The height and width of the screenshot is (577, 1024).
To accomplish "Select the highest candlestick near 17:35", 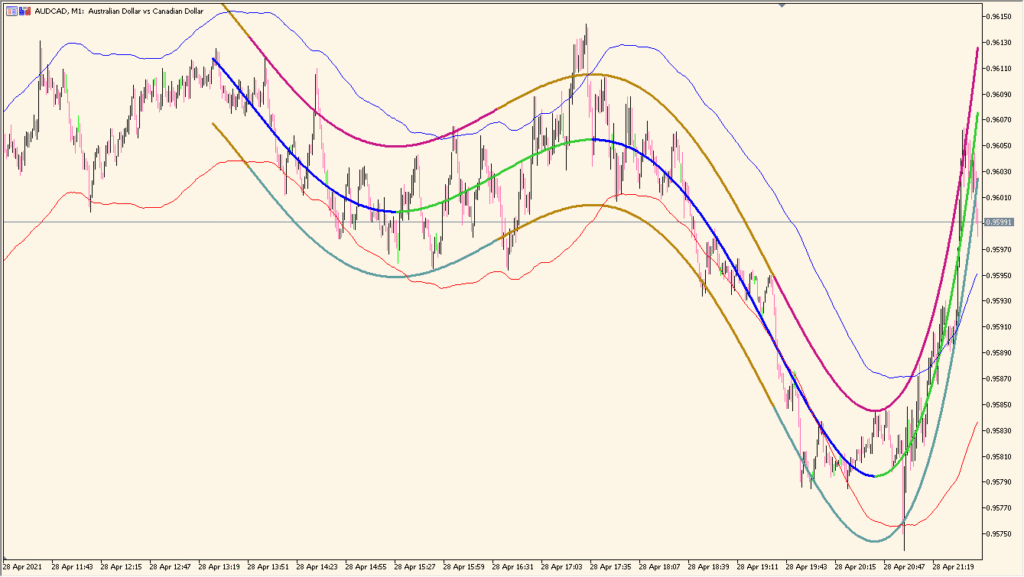I will pos(588,35).
